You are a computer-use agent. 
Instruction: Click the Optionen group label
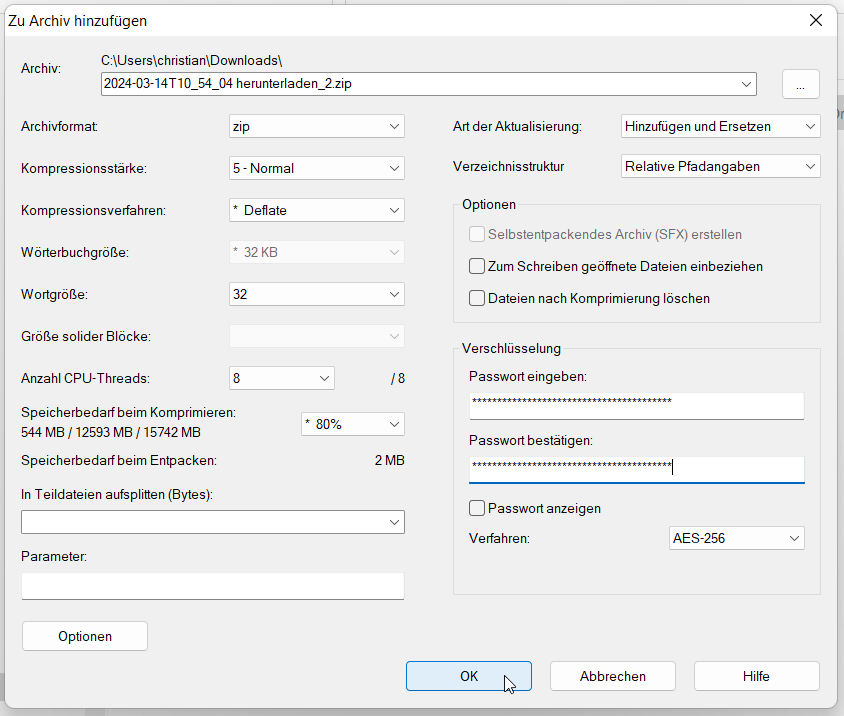(x=489, y=205)
